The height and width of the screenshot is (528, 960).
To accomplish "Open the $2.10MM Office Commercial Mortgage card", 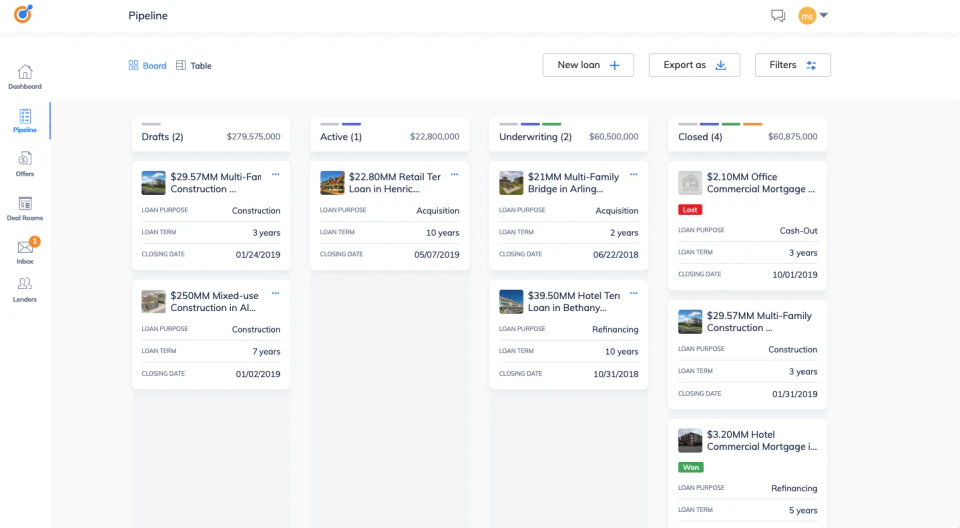I will coord(761,183).
